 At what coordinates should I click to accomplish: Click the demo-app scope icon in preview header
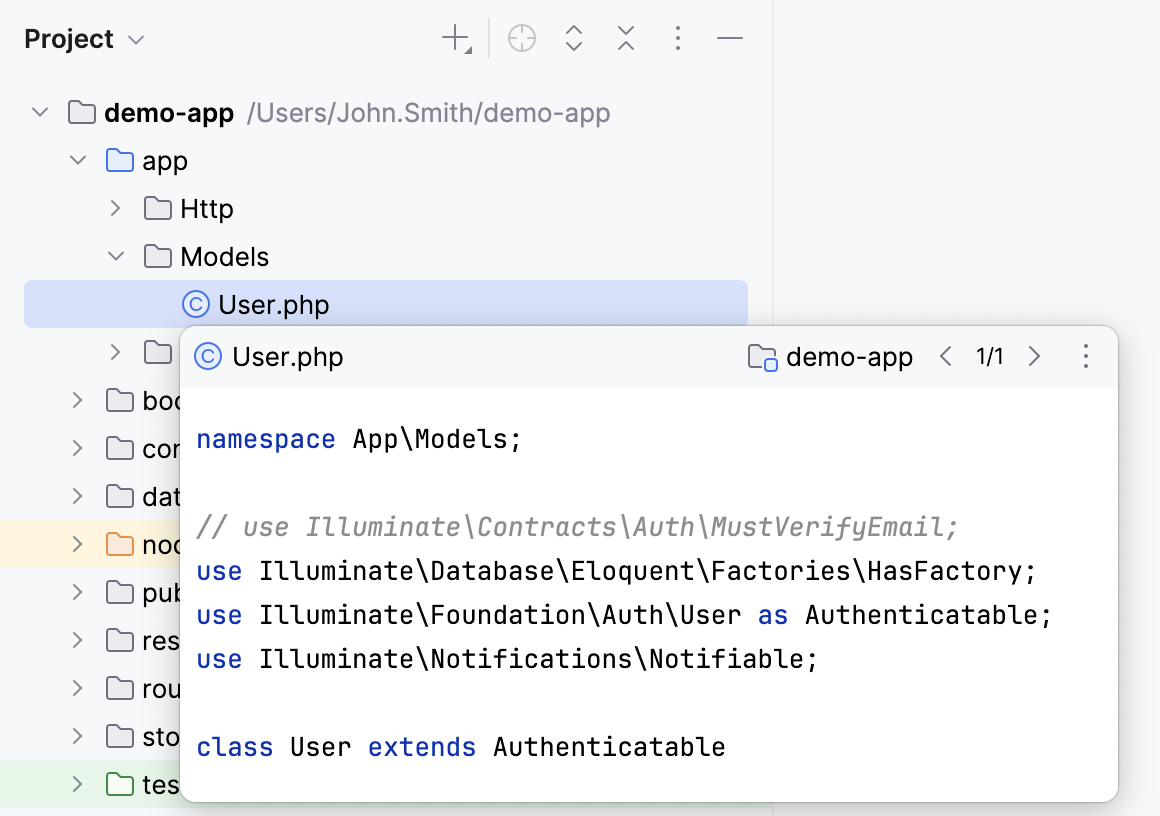click(x=763, y=356)
